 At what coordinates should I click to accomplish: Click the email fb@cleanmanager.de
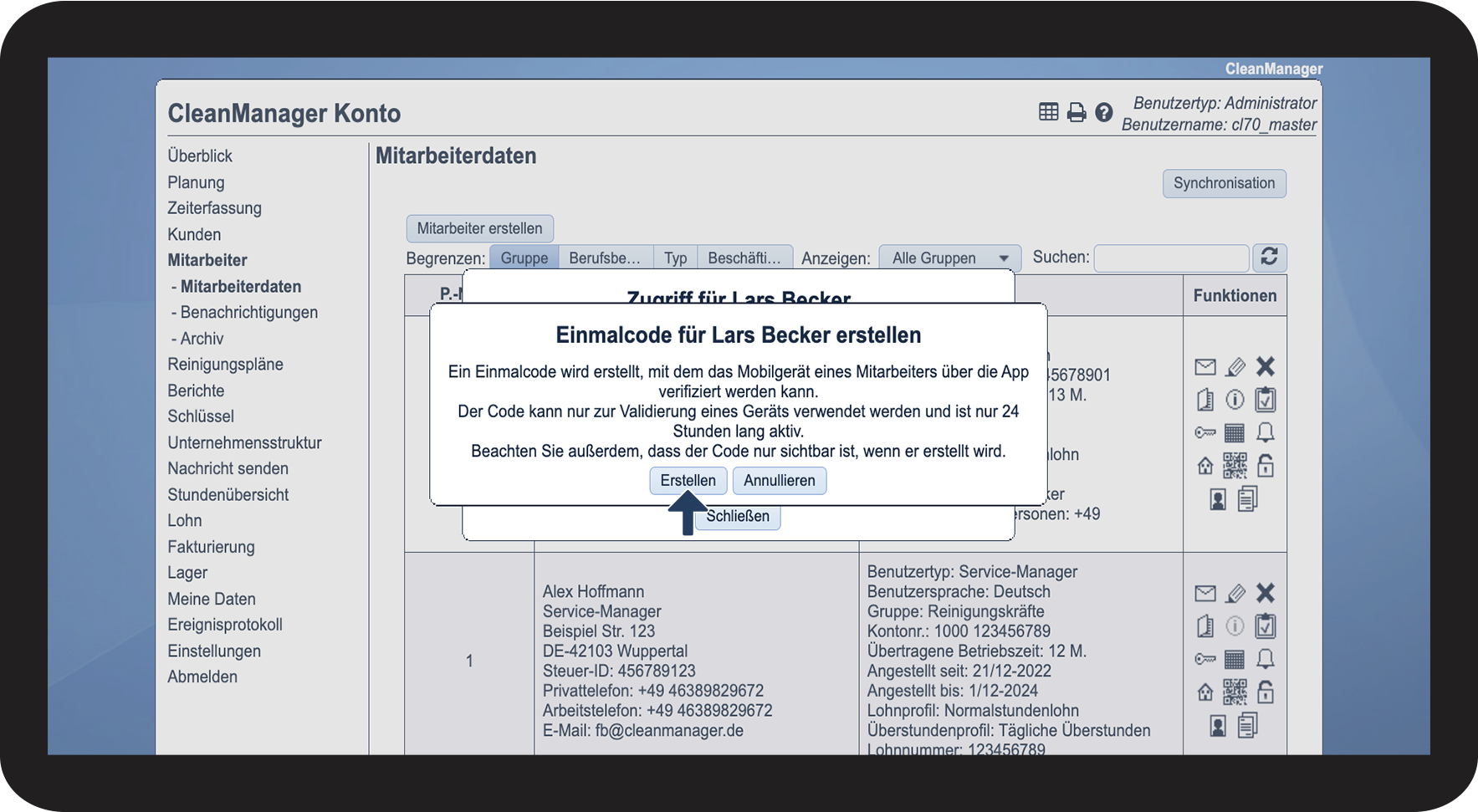(669, 730)
